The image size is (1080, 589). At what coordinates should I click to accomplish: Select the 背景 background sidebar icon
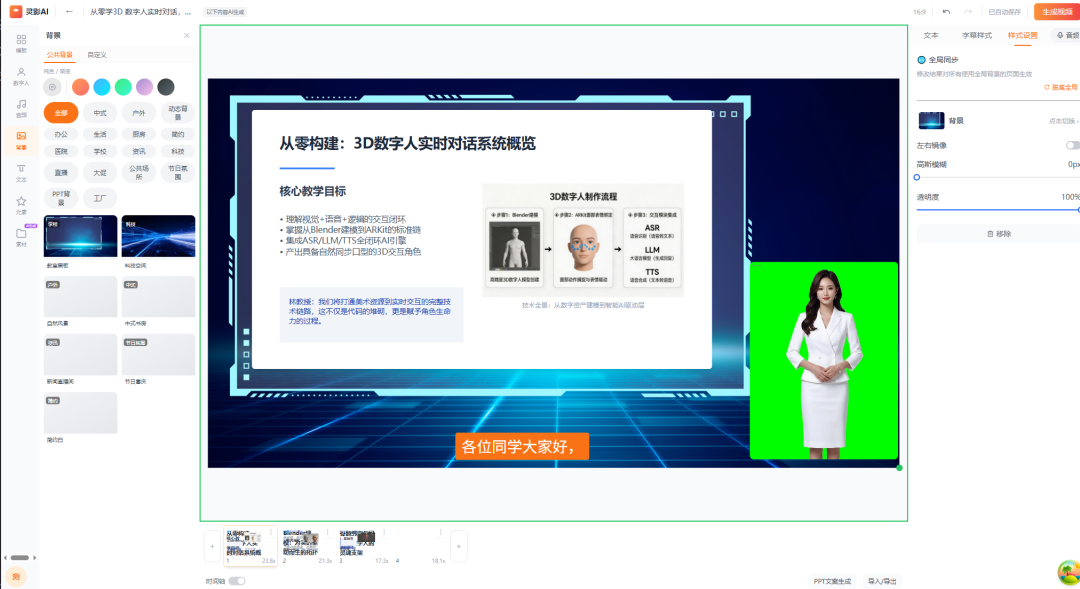[x=21, y=140]
